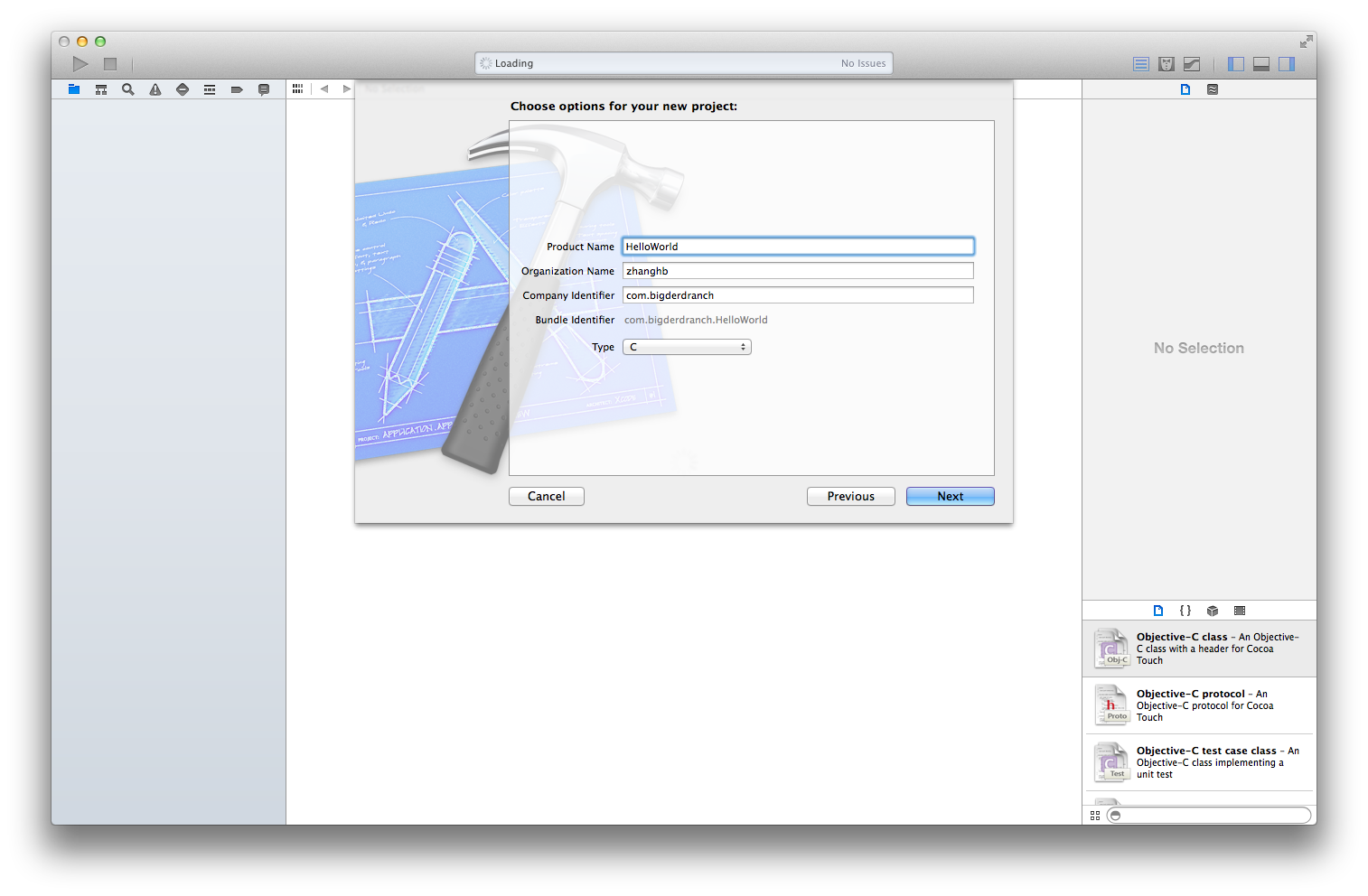Show the File inspector
1368x896 pixels.
pos(1185,89)
